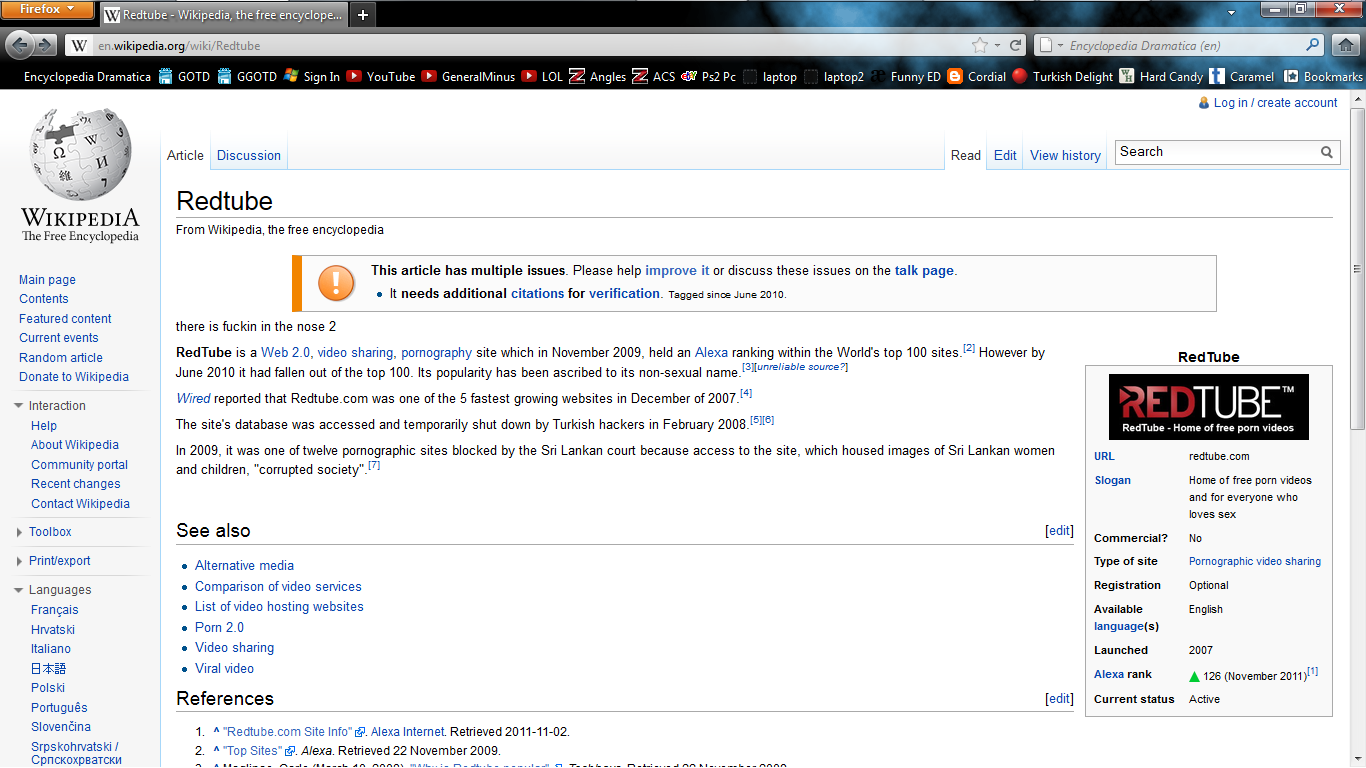The image size is (1366, 768).
Task: Open a new tab with the plus button
Action: click(x=362, y=15)
